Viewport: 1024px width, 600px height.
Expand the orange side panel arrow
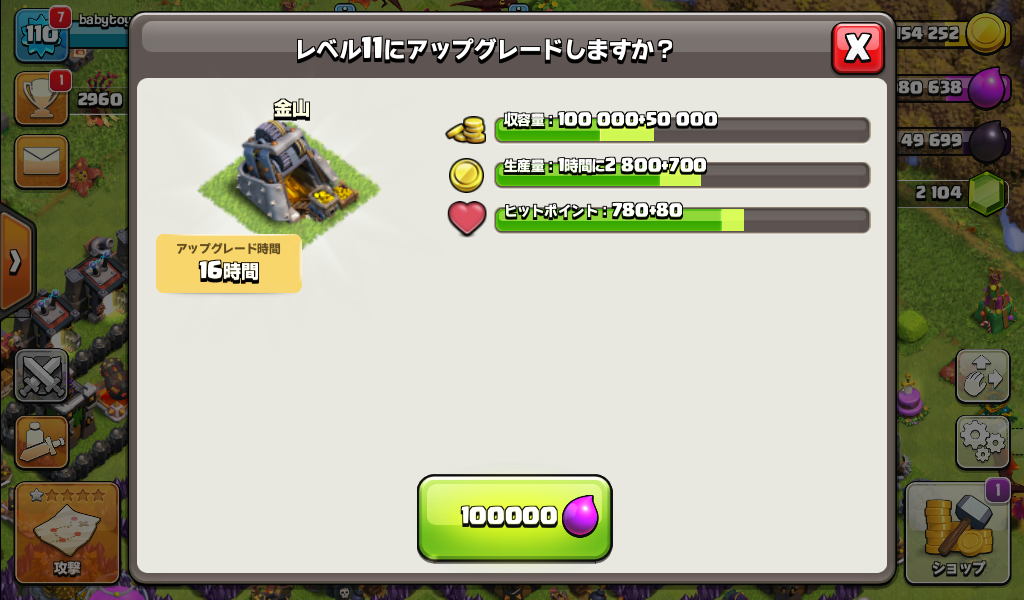click(16, 262)
